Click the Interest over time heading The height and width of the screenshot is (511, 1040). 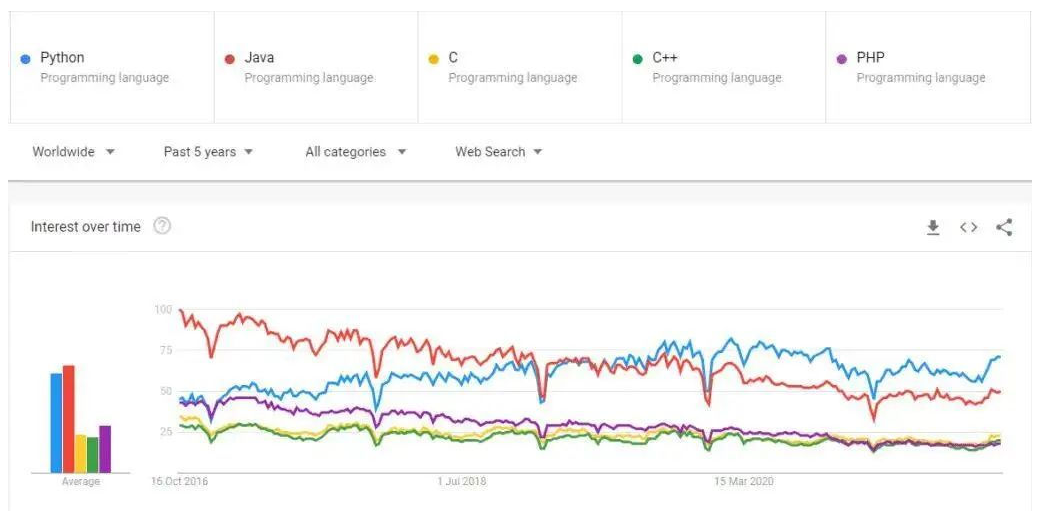point(86,227)
